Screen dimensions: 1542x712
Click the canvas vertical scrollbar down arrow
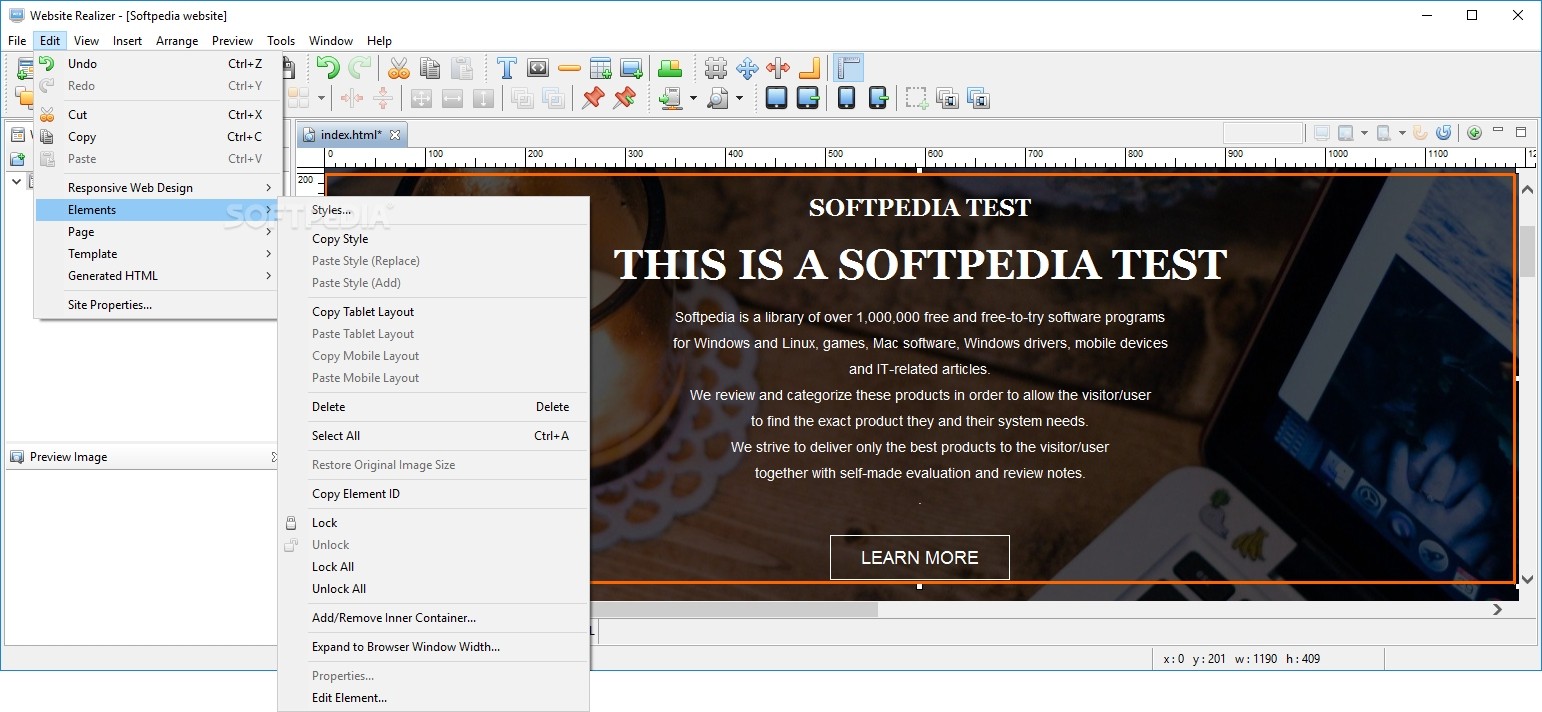(1527, 579)
